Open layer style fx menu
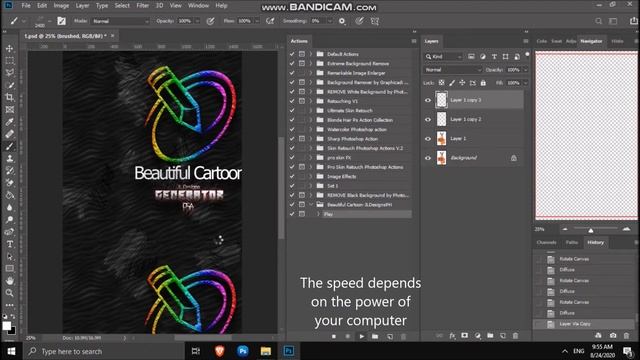Screen dimensions: 640x360 click(x=452, y=336)
